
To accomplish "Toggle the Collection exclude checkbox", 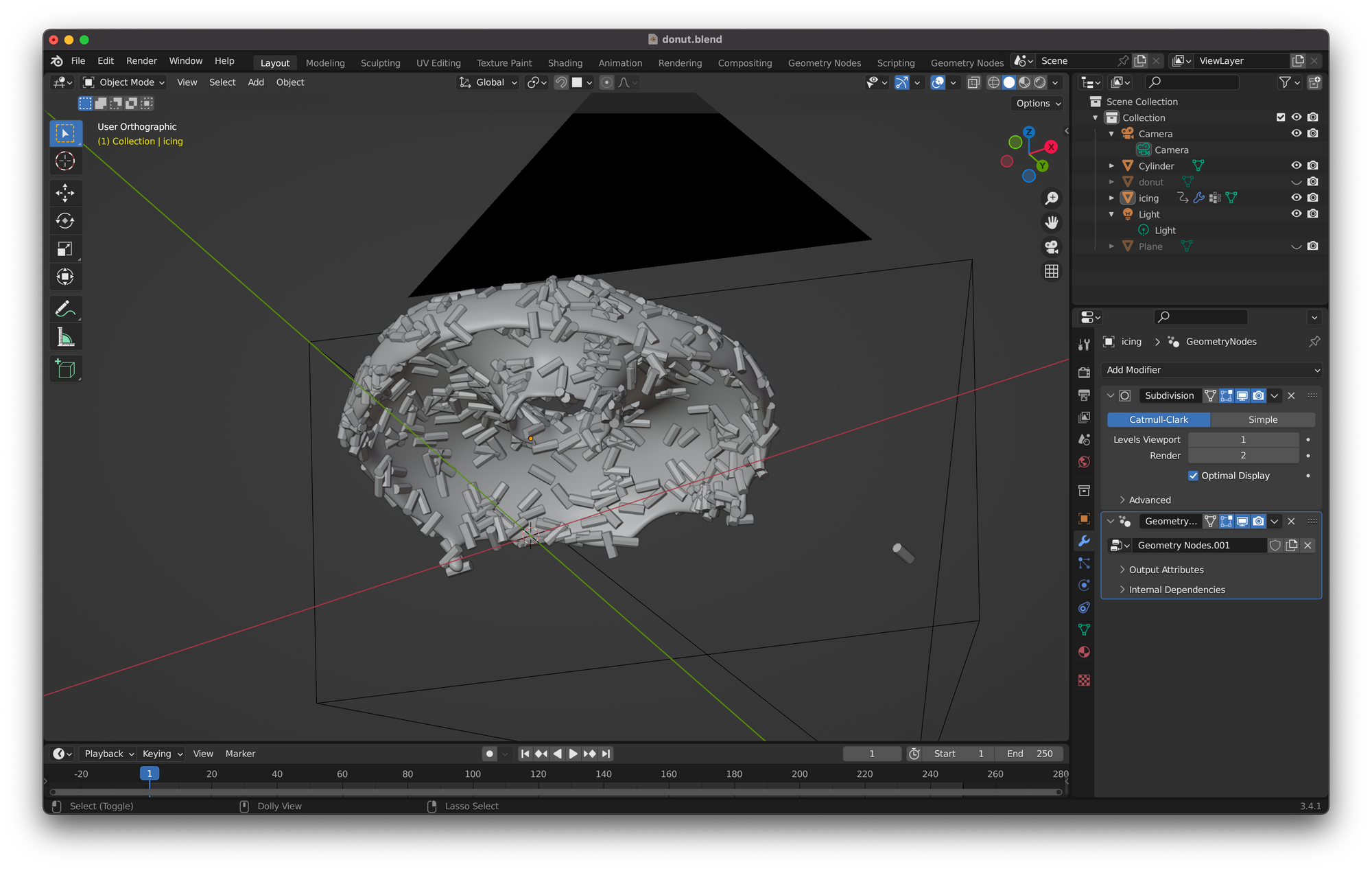I will click(x=1280, y=117).
